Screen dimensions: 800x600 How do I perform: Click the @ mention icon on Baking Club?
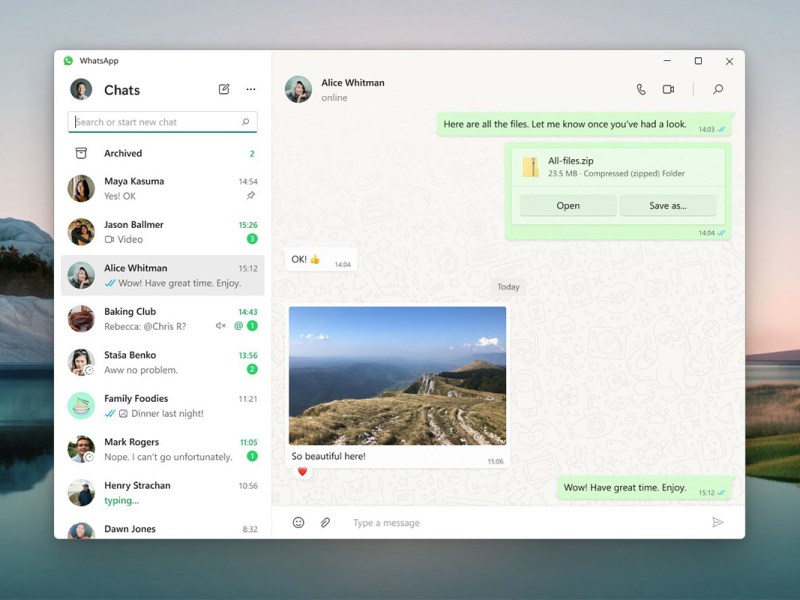(238, 326)
